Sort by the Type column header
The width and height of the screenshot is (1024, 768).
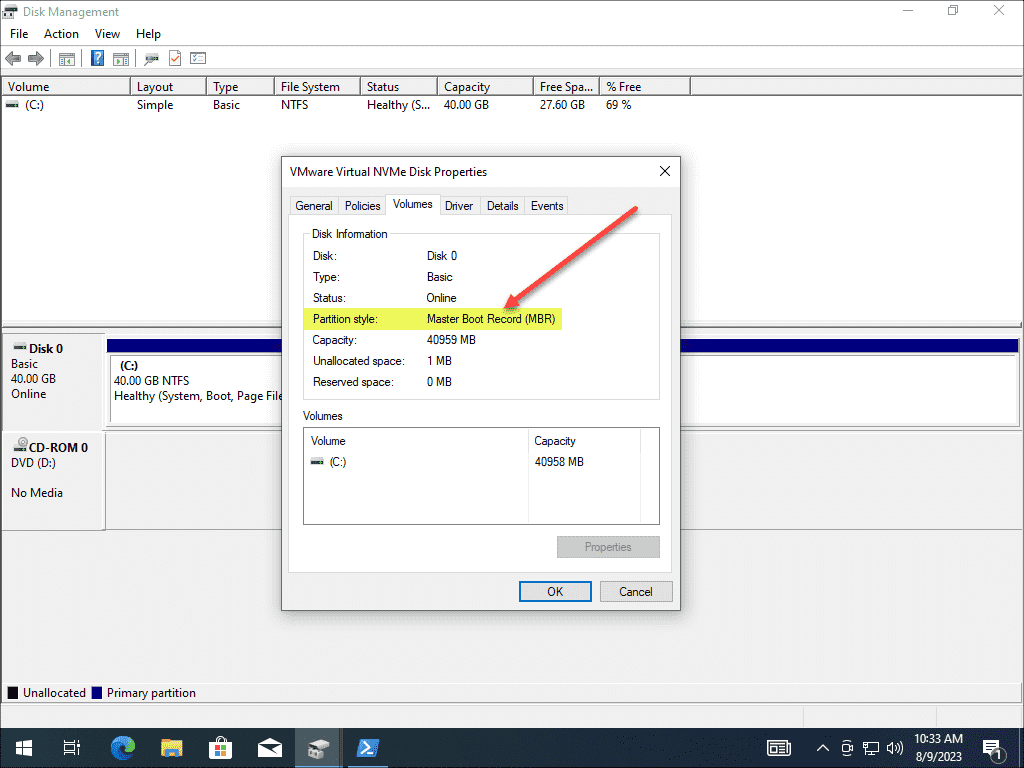(x=240, y=87)
